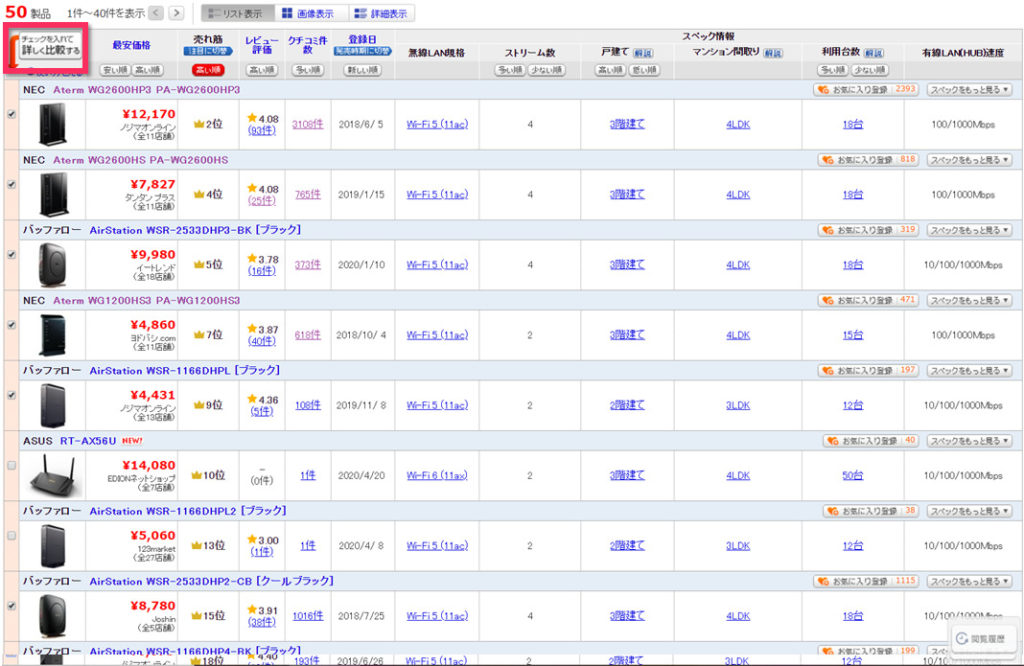Image resolution: width=1024 pixels, height=666 pixels.
Task: Add WSR-1166DHPL2 to favorites
Action: coord(871,511)
